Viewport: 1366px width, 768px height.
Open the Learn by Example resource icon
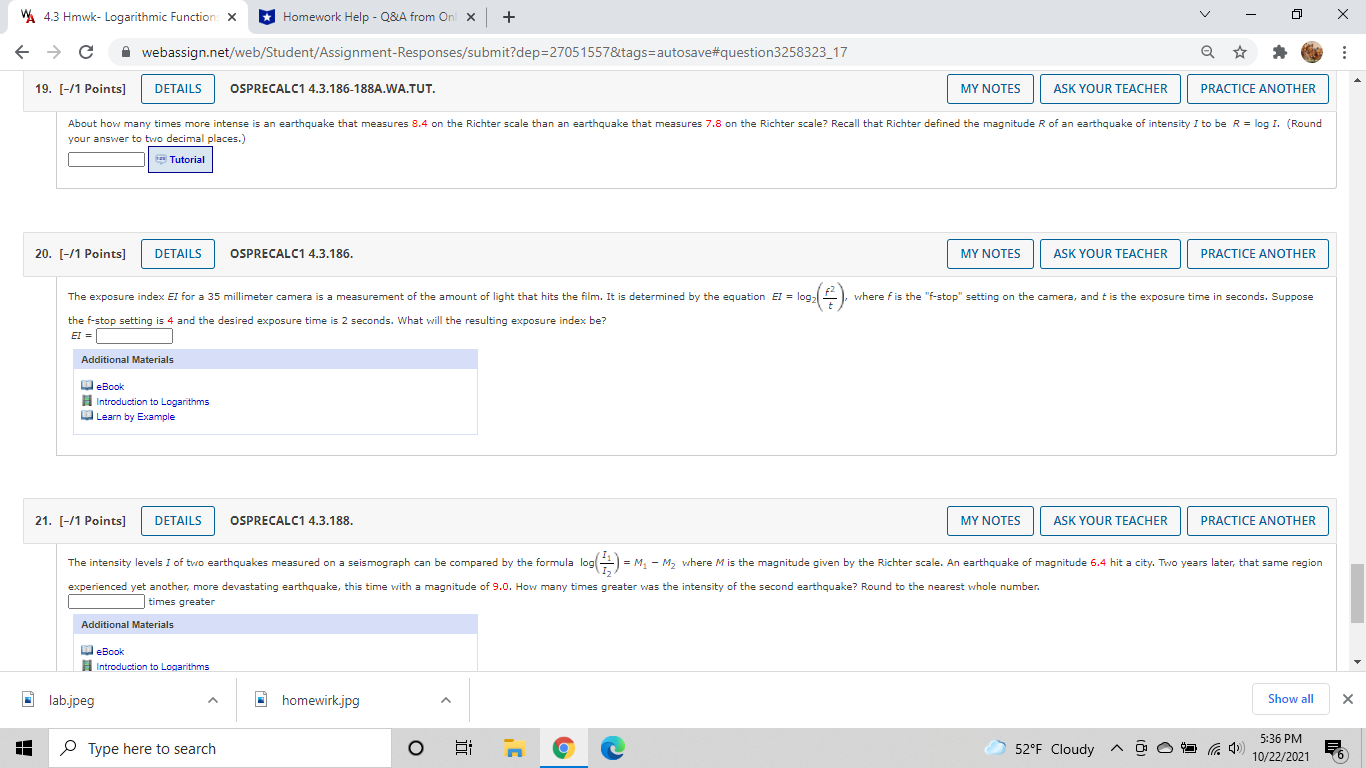[87, 417]
